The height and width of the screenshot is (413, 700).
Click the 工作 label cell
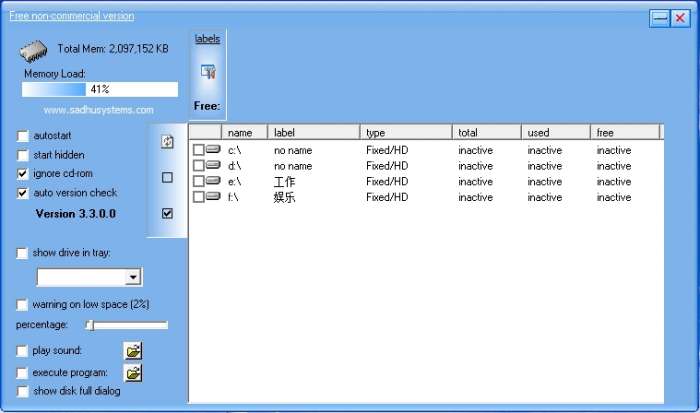point(284,182)
